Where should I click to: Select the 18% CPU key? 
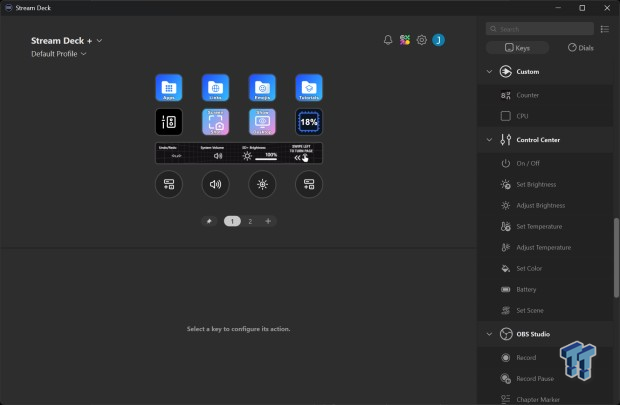[309, 122]
